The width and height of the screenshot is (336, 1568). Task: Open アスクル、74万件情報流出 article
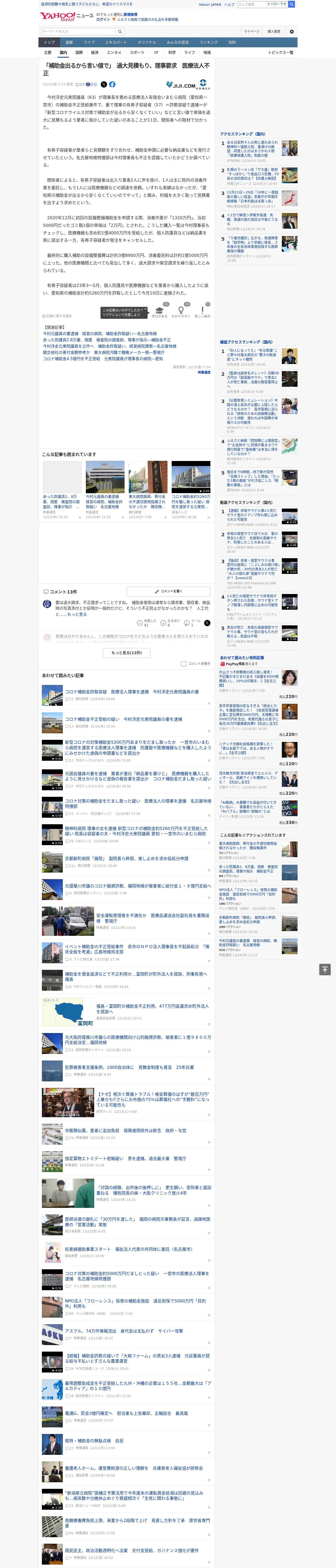tap(124, 1331)
